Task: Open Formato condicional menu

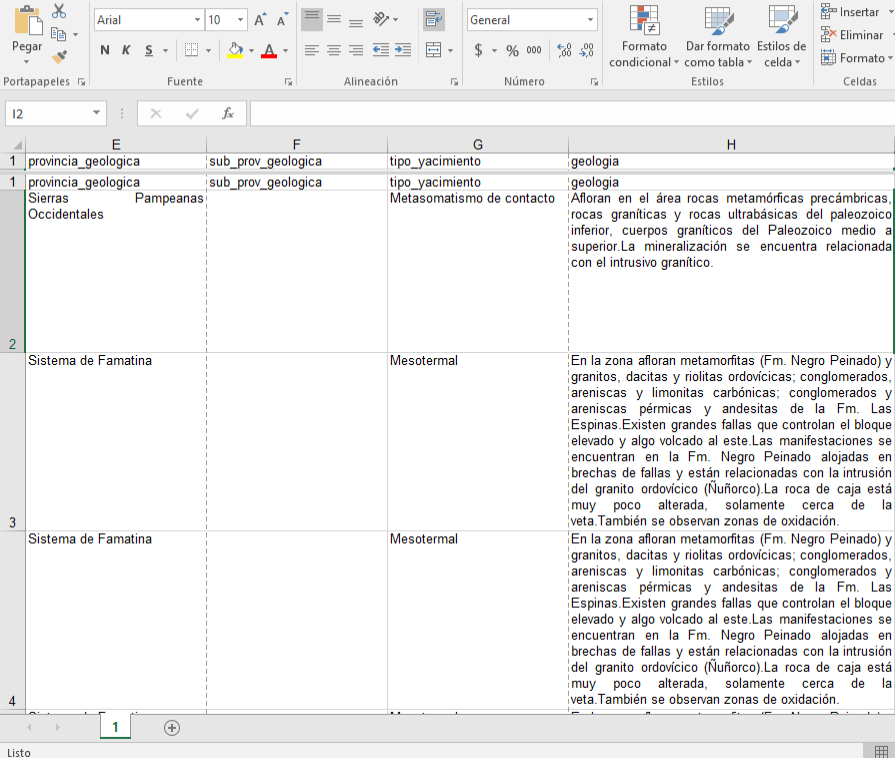Action: (644, 35)
